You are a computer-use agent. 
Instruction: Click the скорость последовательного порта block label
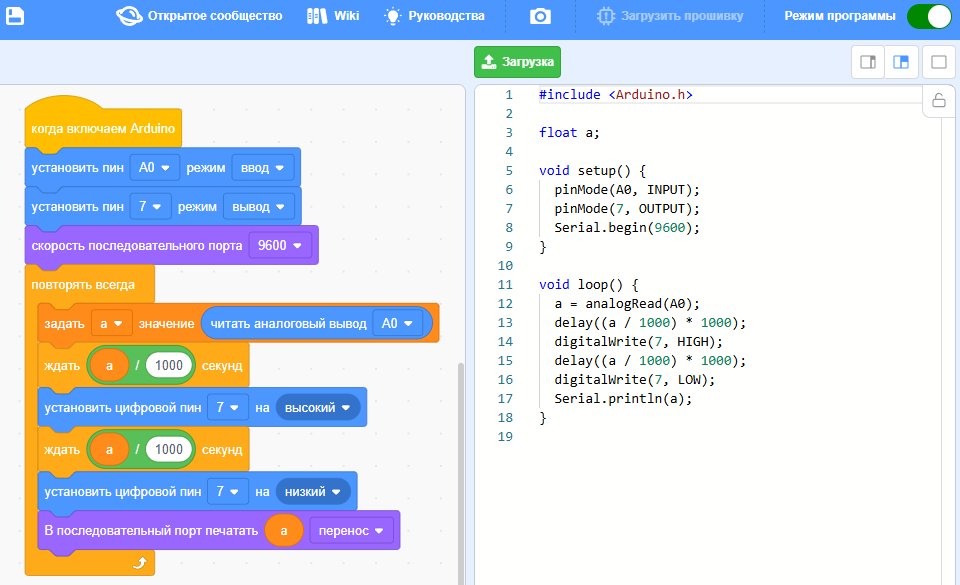pyautogui.click(x=137, y=245)
